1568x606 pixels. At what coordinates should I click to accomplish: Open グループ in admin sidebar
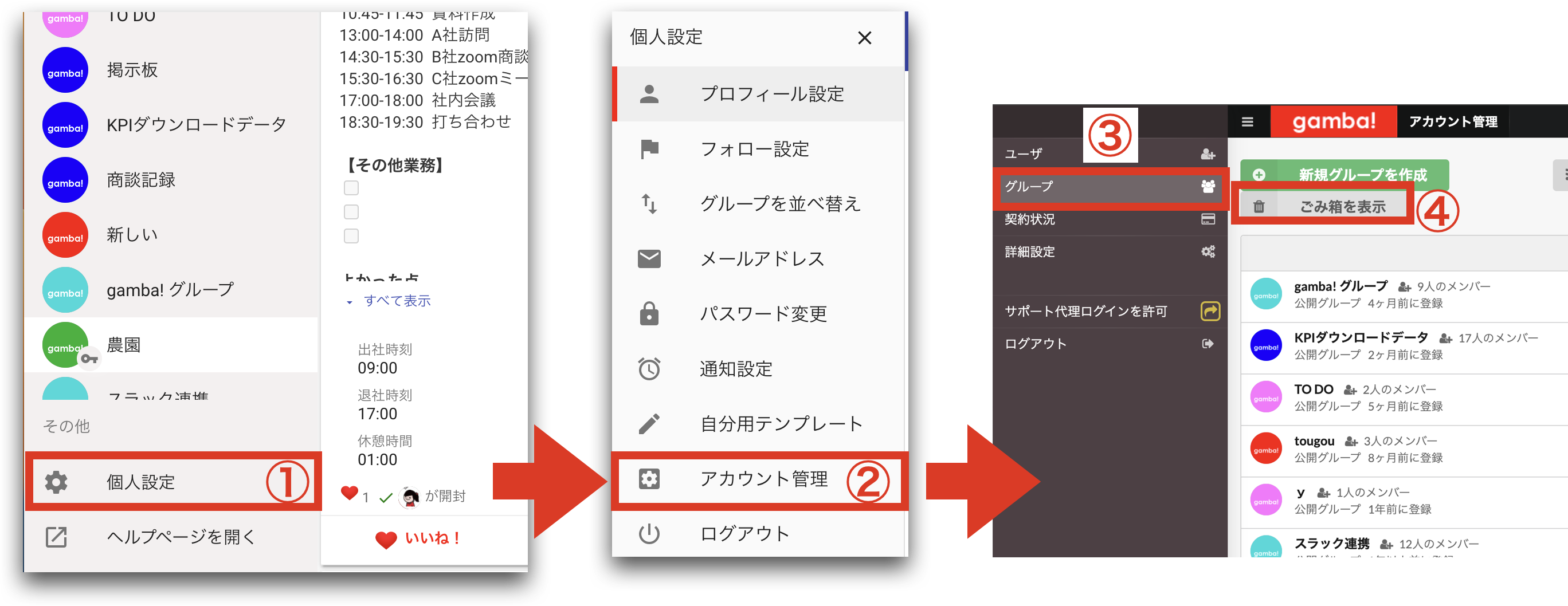(x=1110, y=187)
